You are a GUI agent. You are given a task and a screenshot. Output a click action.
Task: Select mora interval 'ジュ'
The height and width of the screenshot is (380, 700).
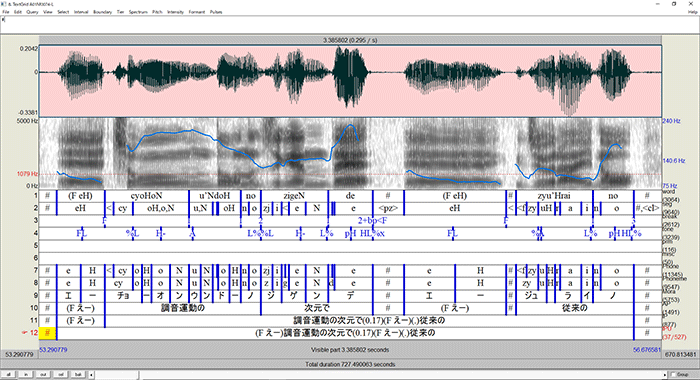tap(531, 296)
